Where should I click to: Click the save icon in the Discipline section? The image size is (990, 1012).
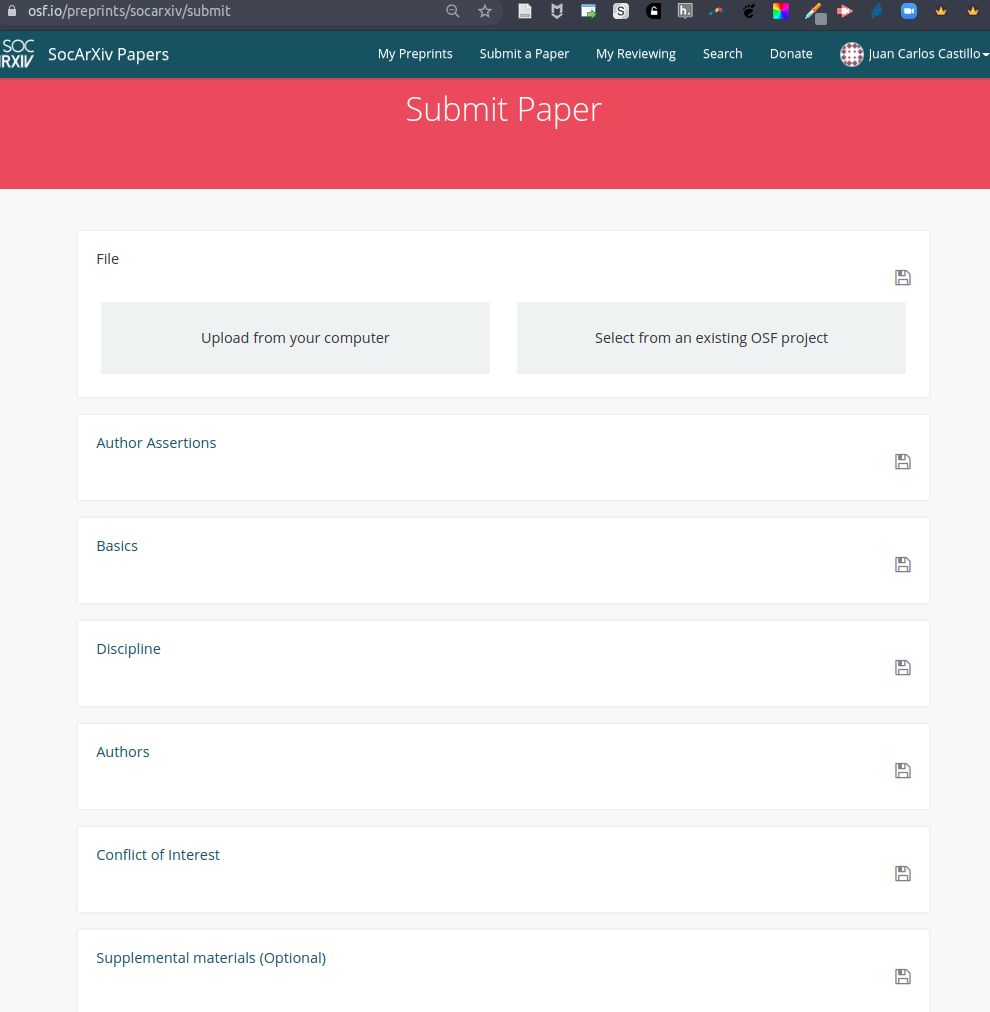902,668
